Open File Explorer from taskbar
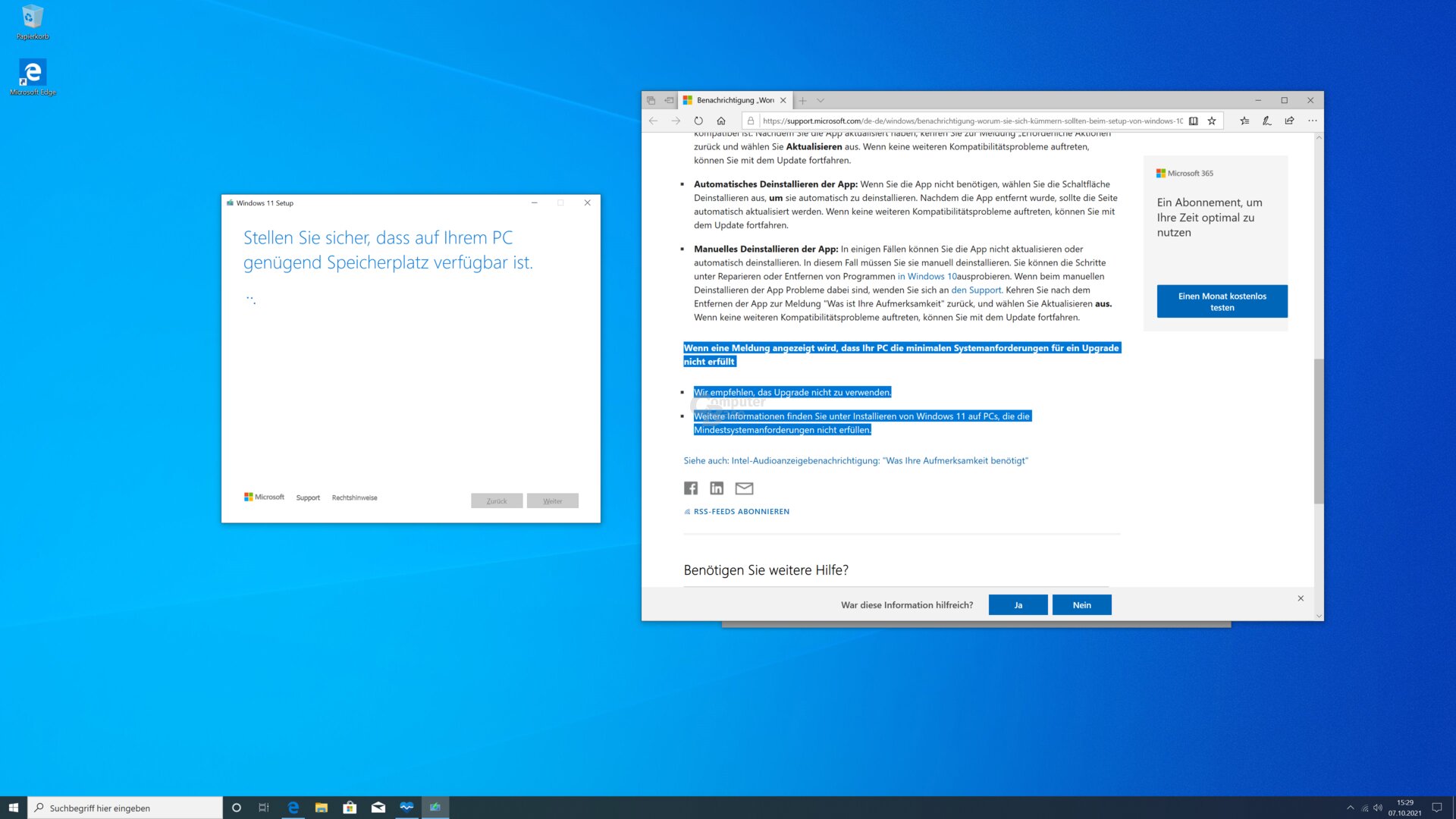This screenshot has height=819, width=1456. pos(322,808)
